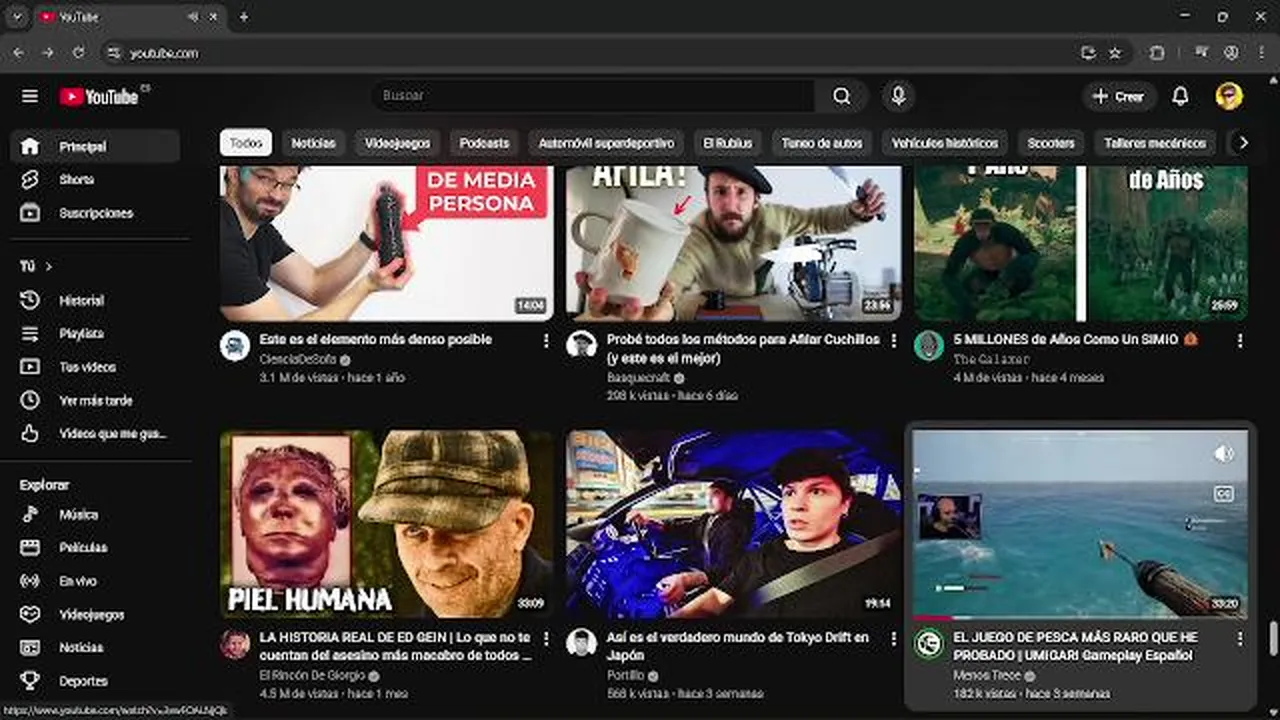Click the Crear button
Screen dimensions: 1280x720
(x=1119, y=96)
